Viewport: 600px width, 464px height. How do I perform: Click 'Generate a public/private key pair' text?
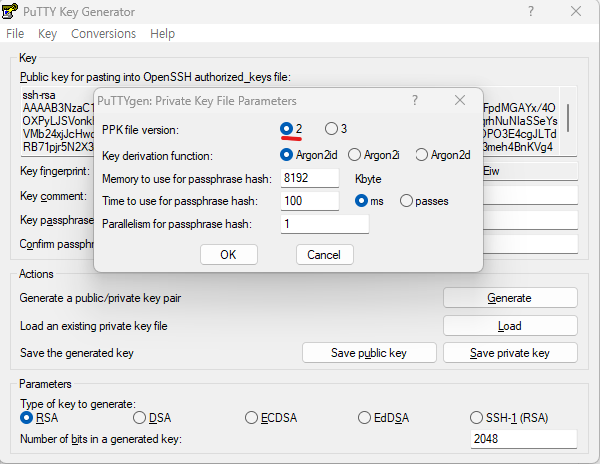100,298
